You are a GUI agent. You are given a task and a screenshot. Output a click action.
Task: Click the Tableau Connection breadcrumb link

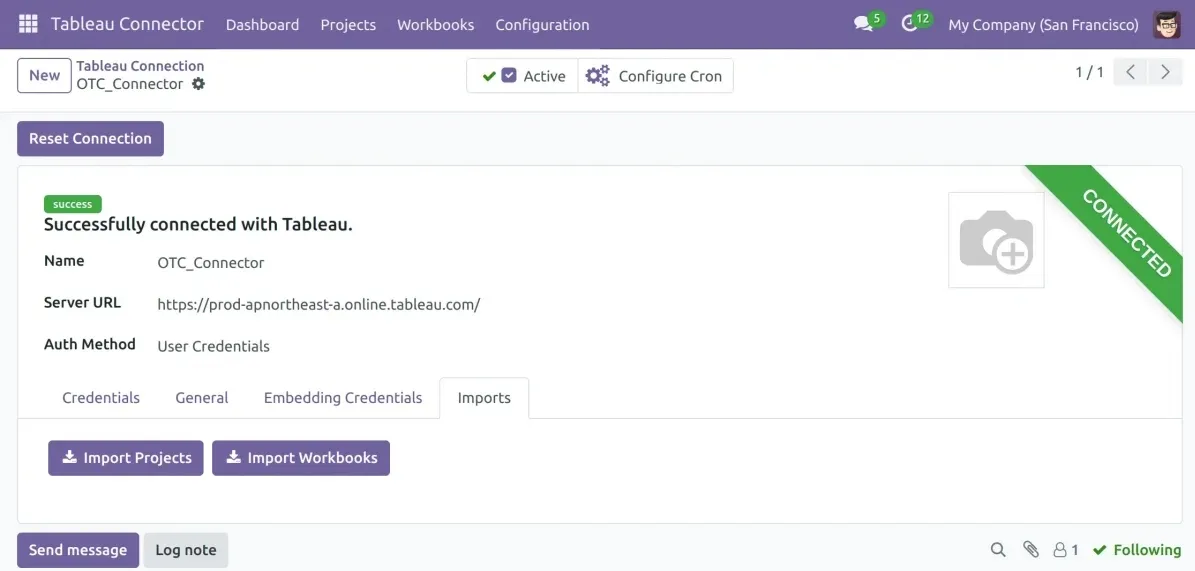[140, 66]
